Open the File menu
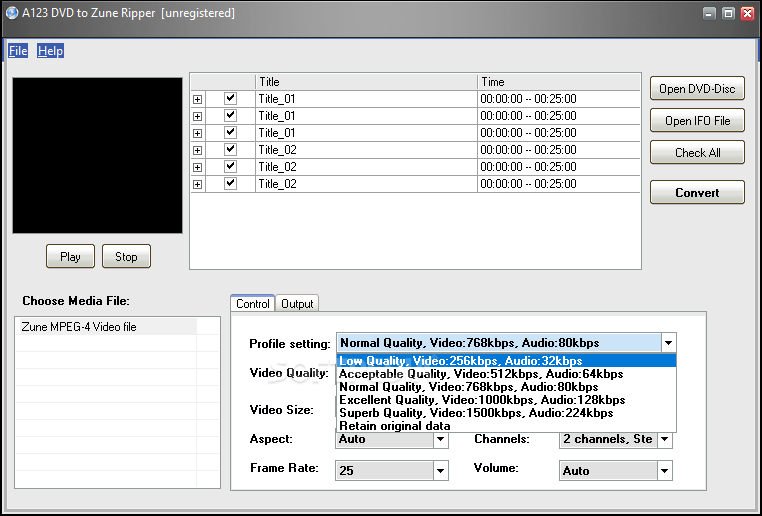Image resolution: width=762 pixels, height=516 pixels. (18, 51)
